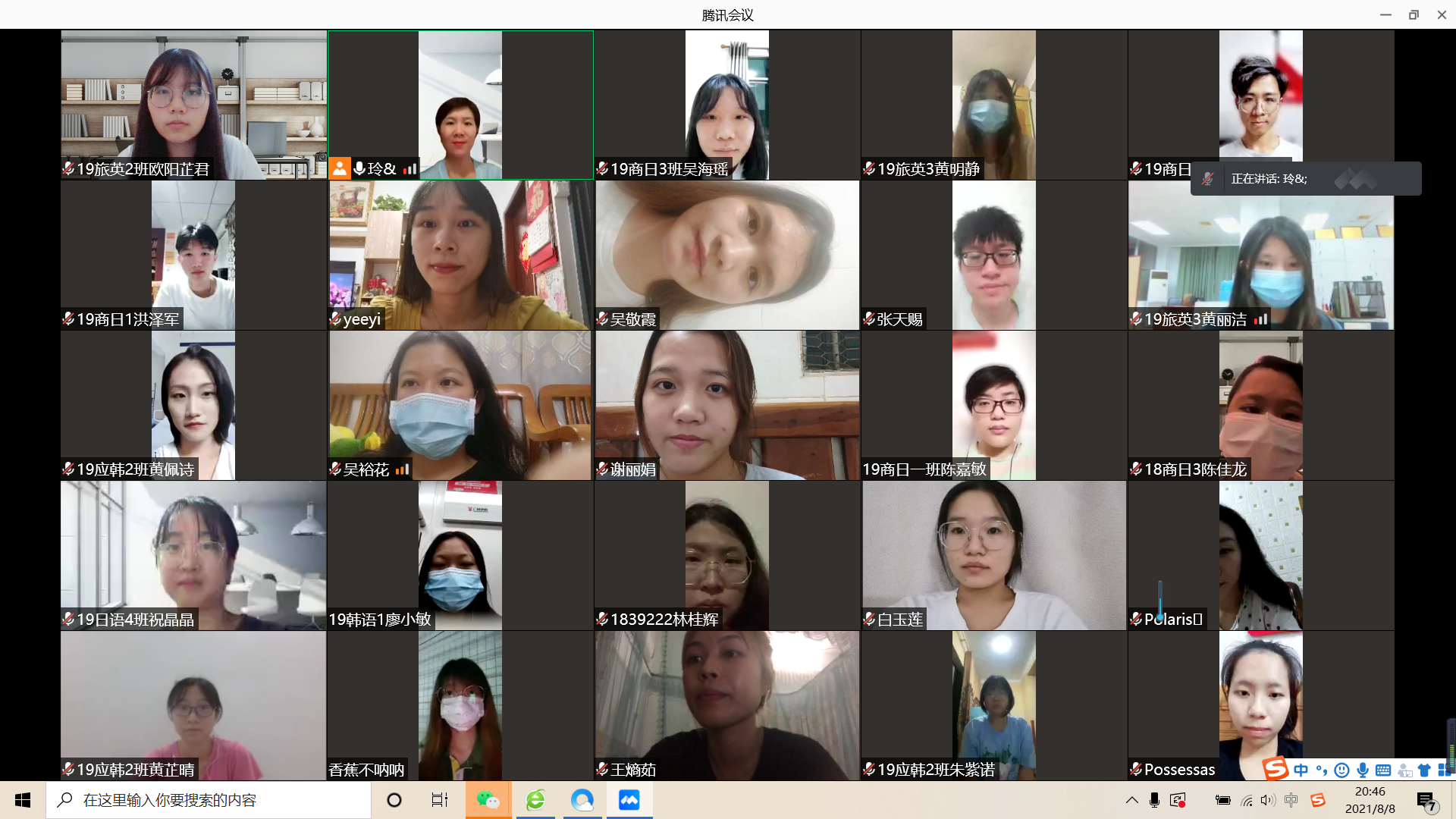Open Windows Start menu
Image resolution: width=1456 pixels, height=819 pixels.
coord(23,800)
